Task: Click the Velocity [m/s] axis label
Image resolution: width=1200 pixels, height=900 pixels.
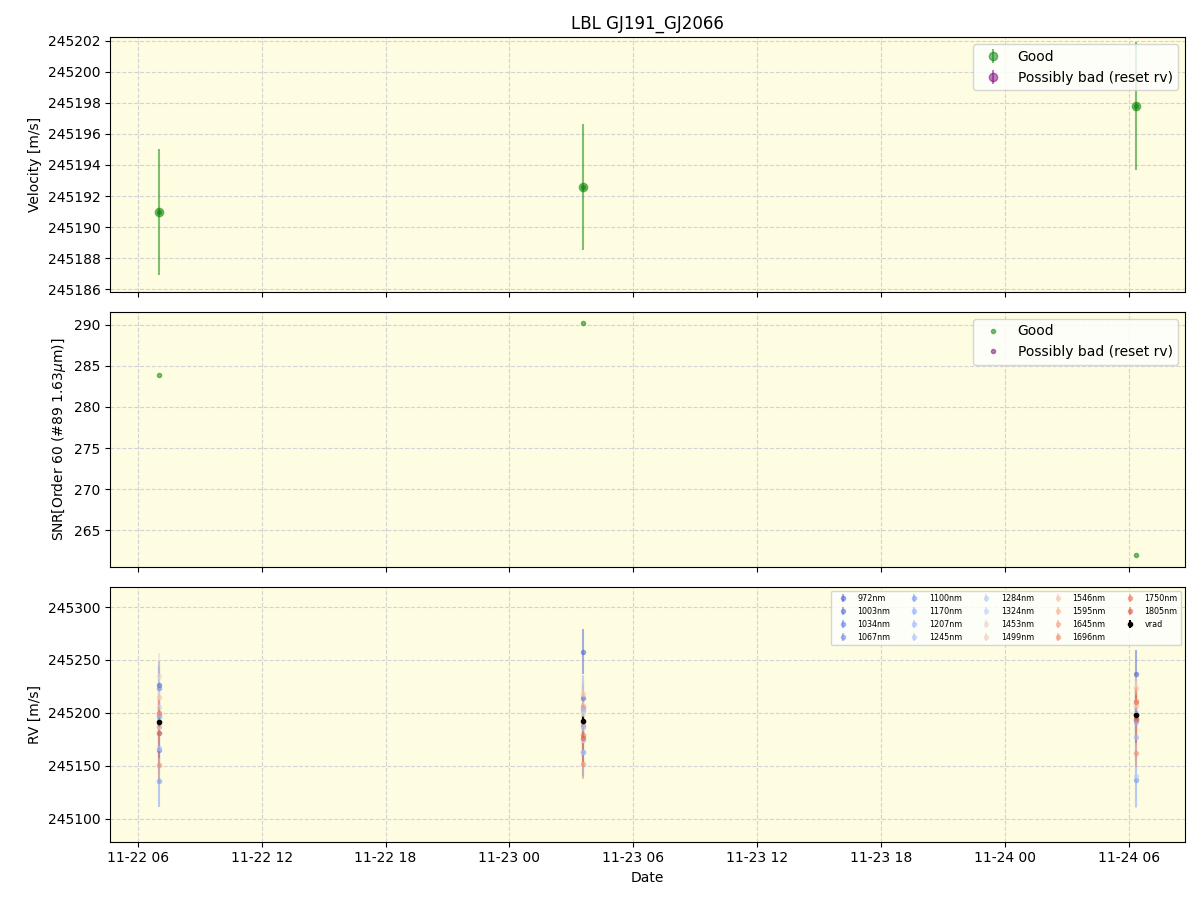Action: [34, 165]
